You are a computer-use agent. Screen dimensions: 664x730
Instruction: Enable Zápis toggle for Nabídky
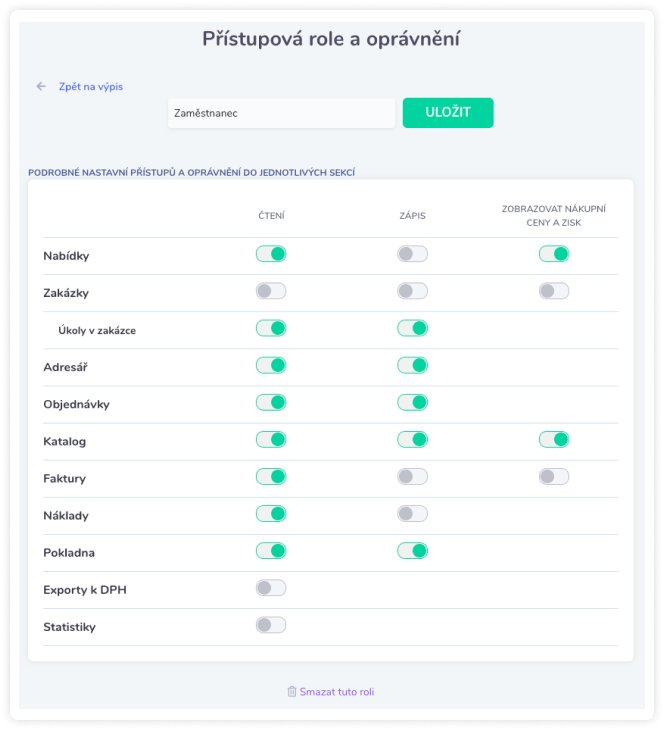coord(413,254)
